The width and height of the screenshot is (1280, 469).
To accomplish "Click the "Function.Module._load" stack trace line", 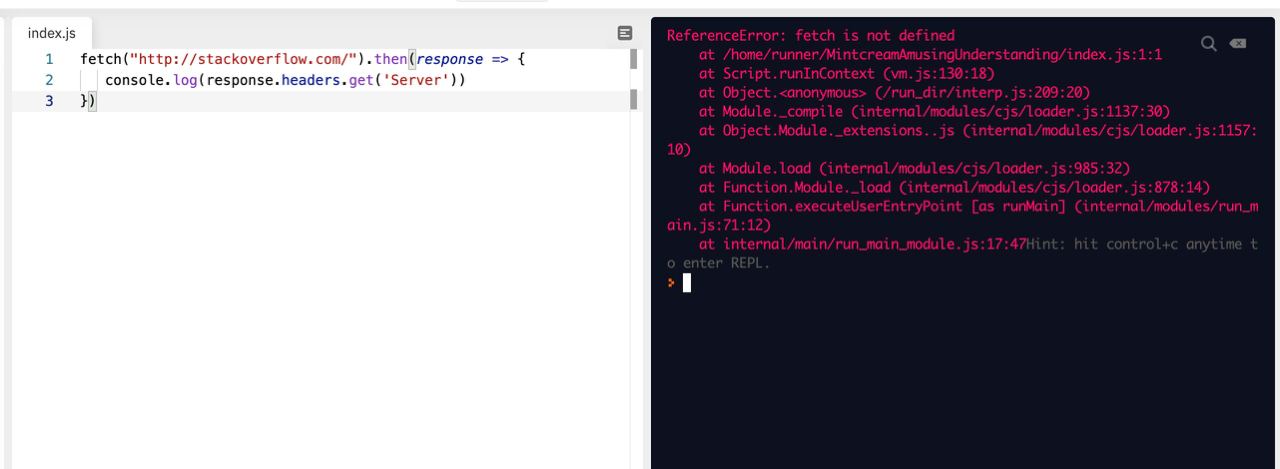I will pyautogui.click(x=954, y=187).
